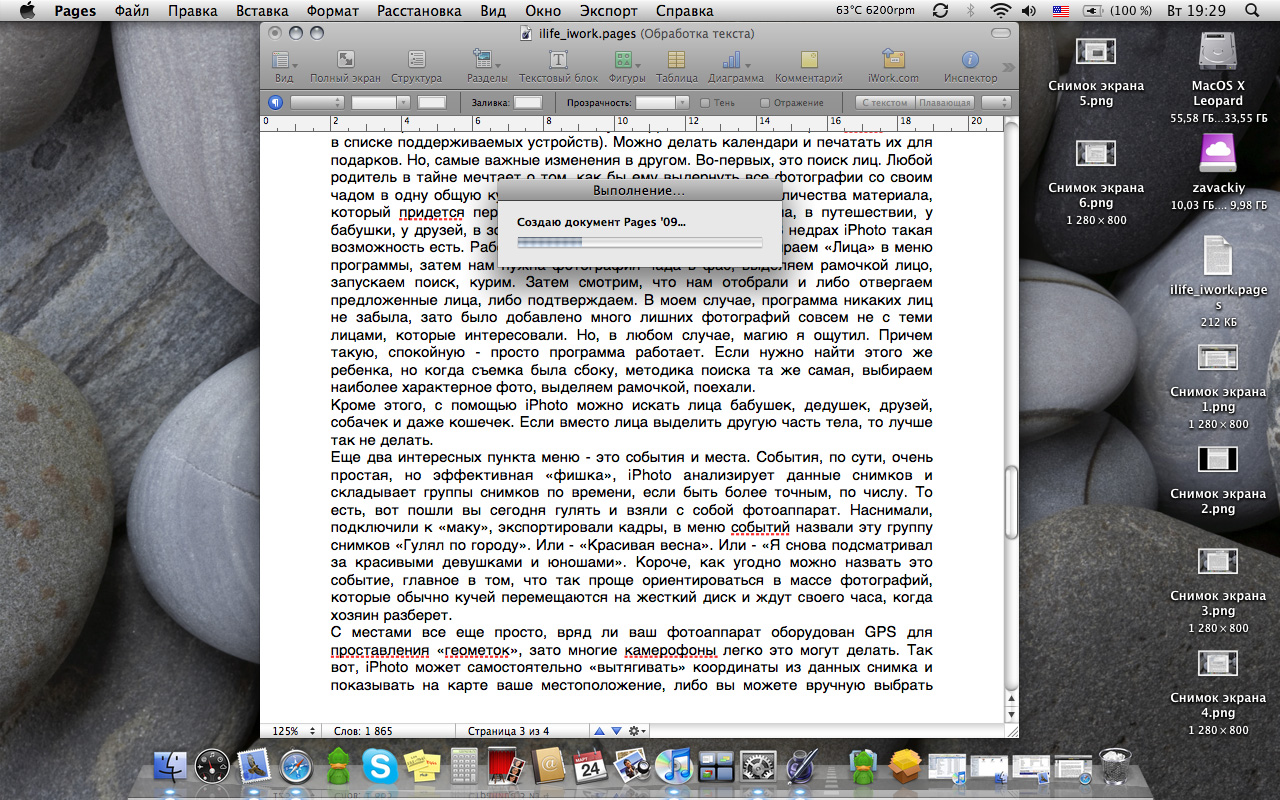Viewport: 1280px width, 800px height.
Task: Go to previous page with up arrow
Action: coord(600,731)
